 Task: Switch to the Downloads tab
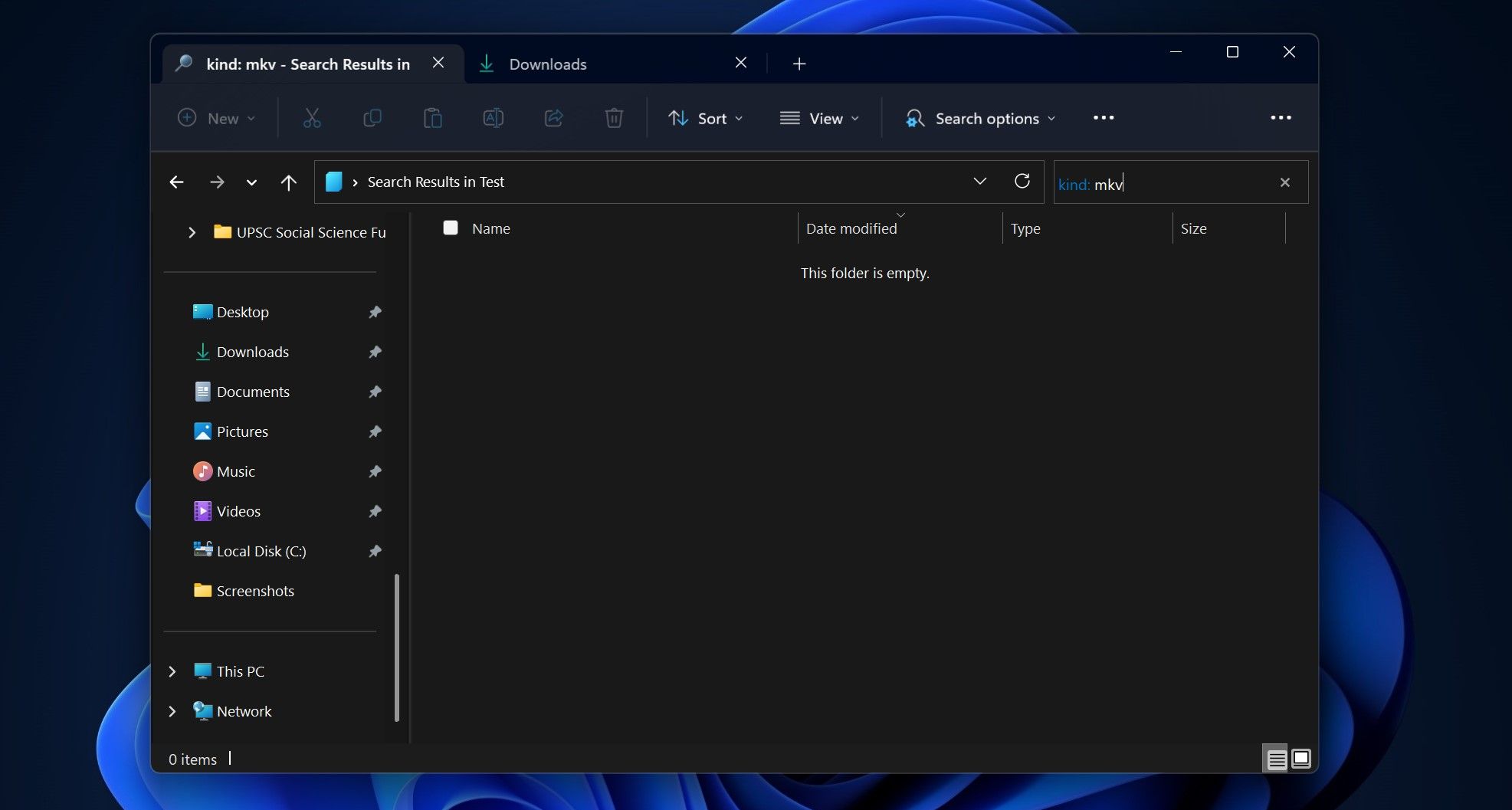click(547, 64)
